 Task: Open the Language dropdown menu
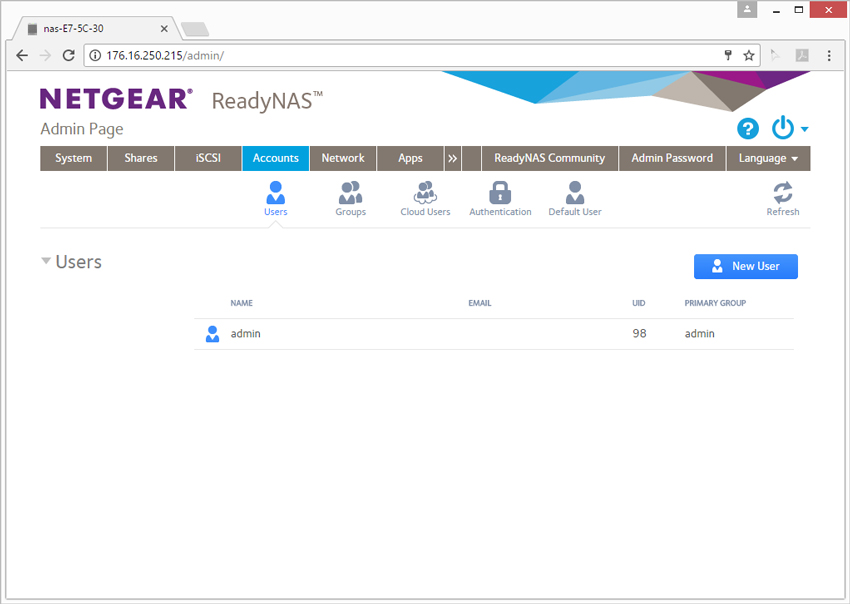[x=768, y=158]
